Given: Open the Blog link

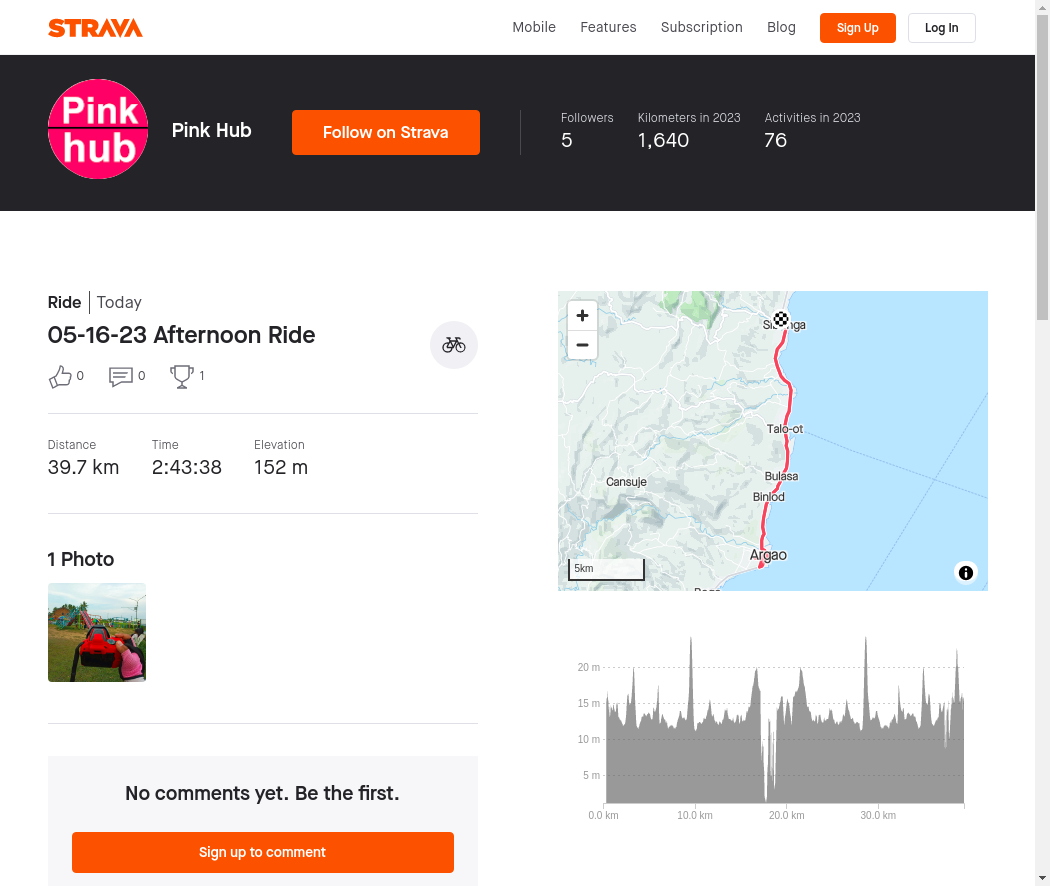Looking at the screenshot, I should coord(781,27).
